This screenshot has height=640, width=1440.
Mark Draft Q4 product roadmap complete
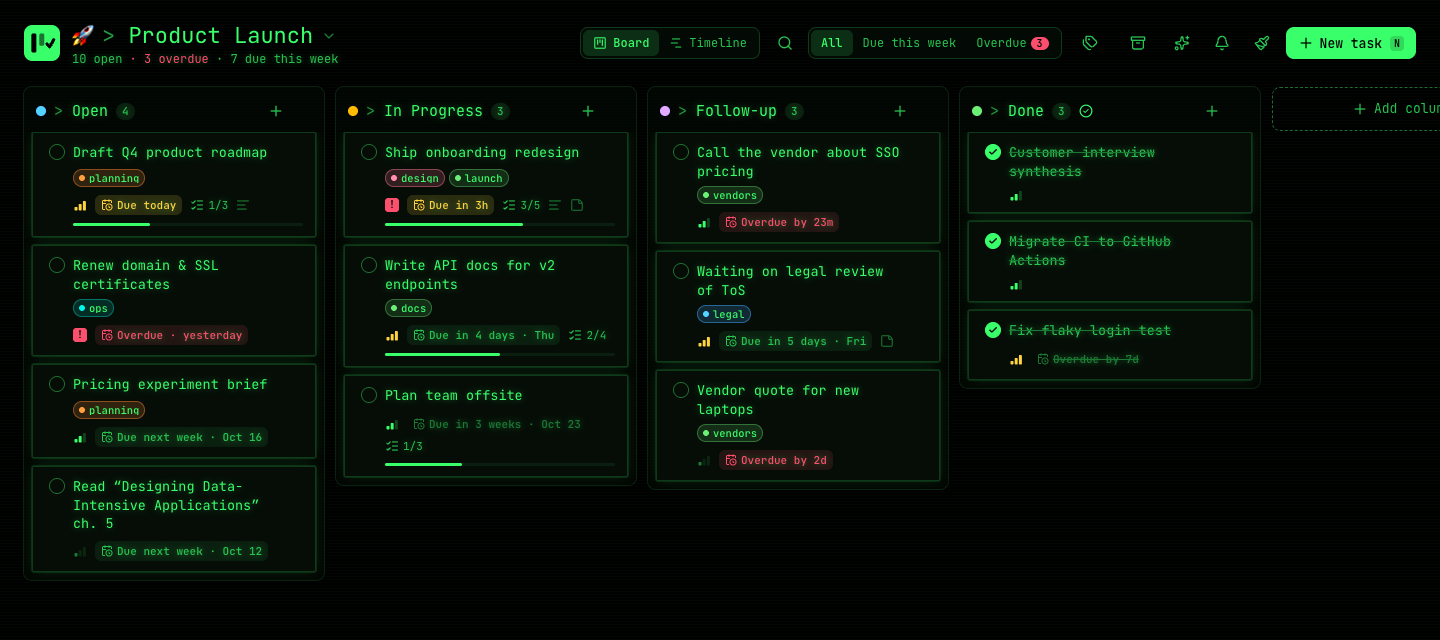[x=57, y=152]
